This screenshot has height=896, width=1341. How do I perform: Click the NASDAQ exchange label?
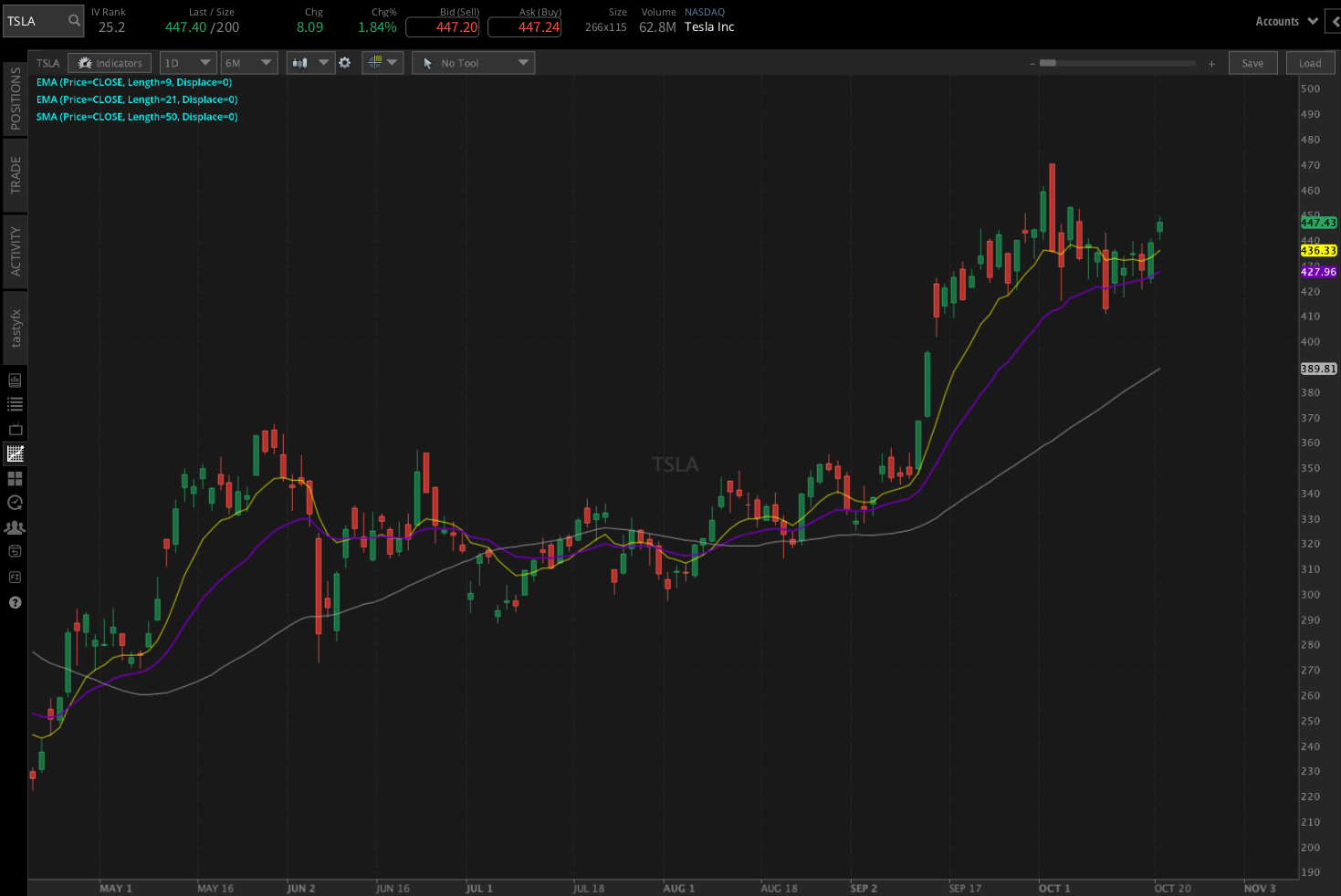pos(705,12)
